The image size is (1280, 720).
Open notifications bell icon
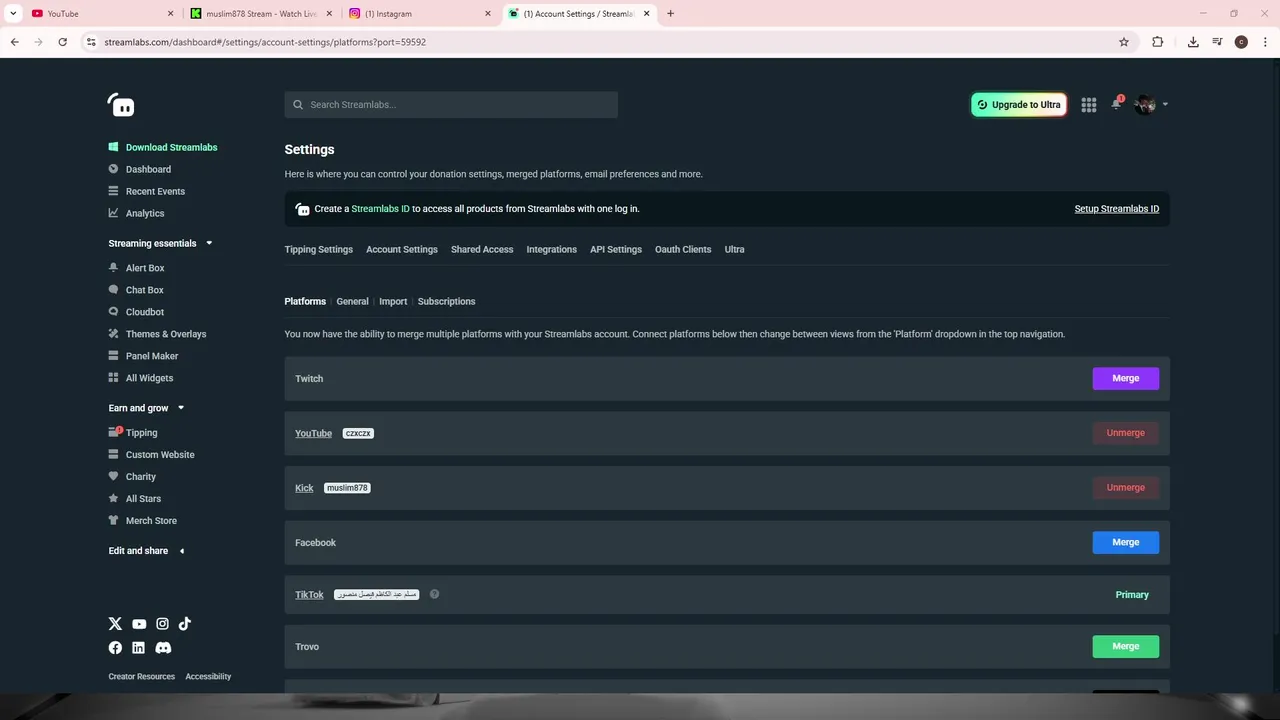(x=1116, y=104)
